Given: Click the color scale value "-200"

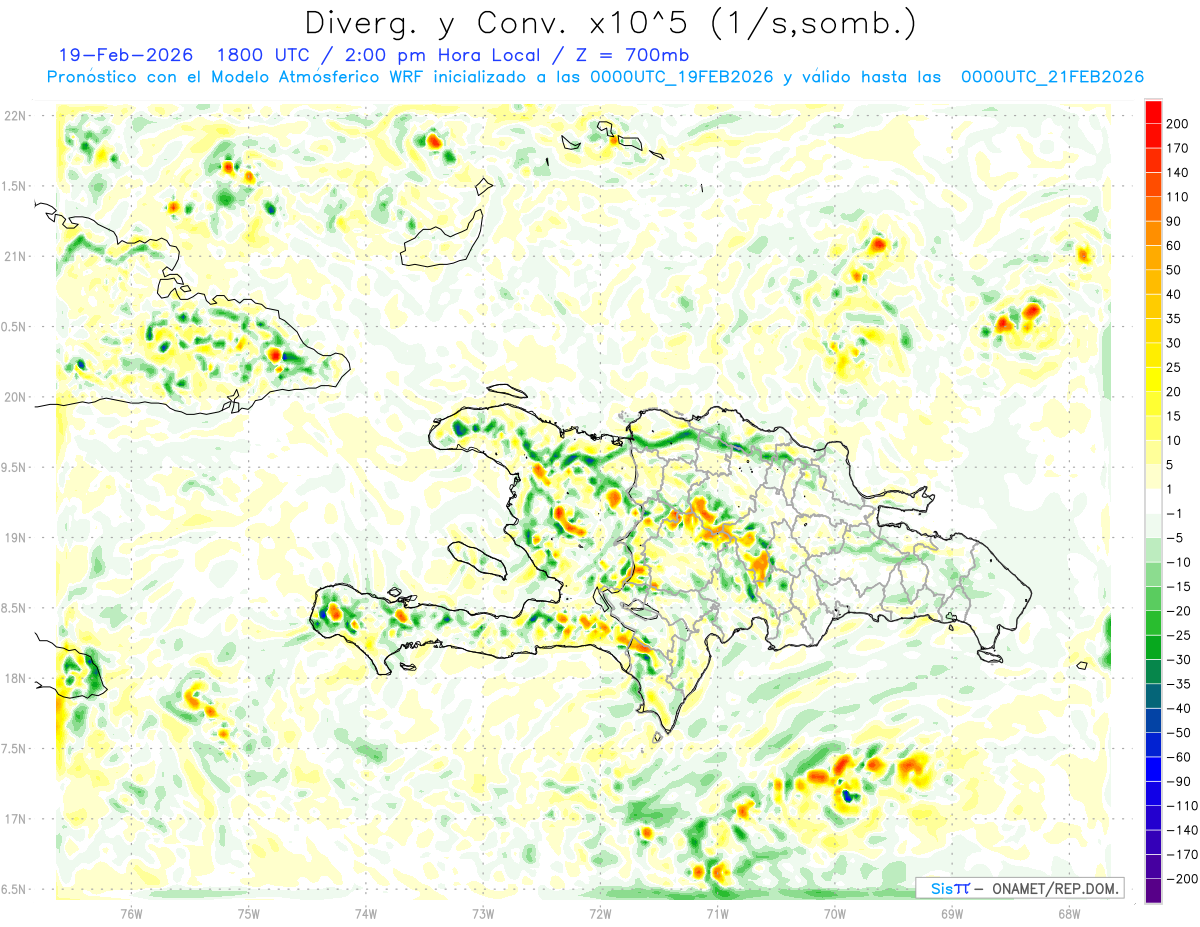Looking at the screenshot, I should tap(1183, 879).
